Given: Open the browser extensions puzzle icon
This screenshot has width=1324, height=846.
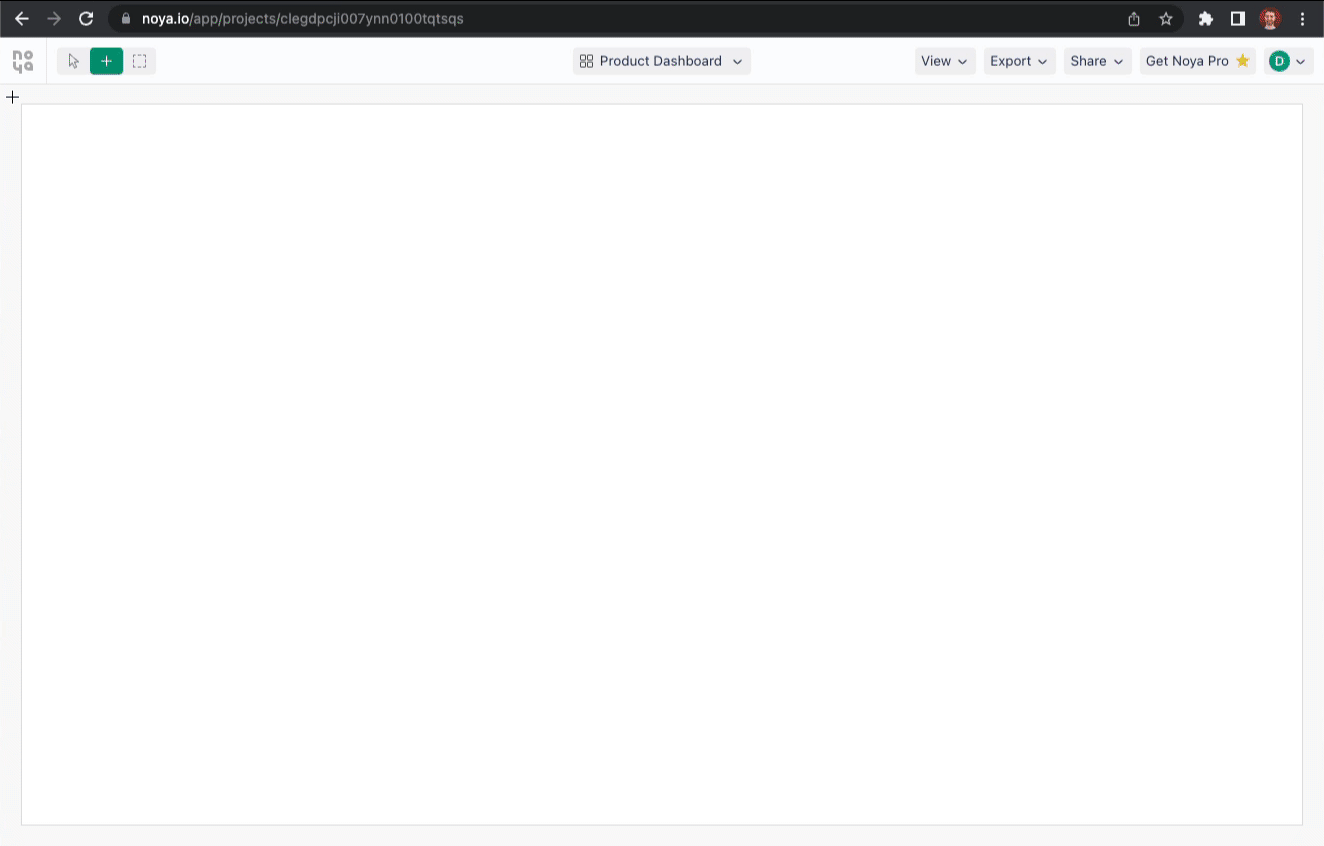Looking at the screenshot, I should (1206, 18).
